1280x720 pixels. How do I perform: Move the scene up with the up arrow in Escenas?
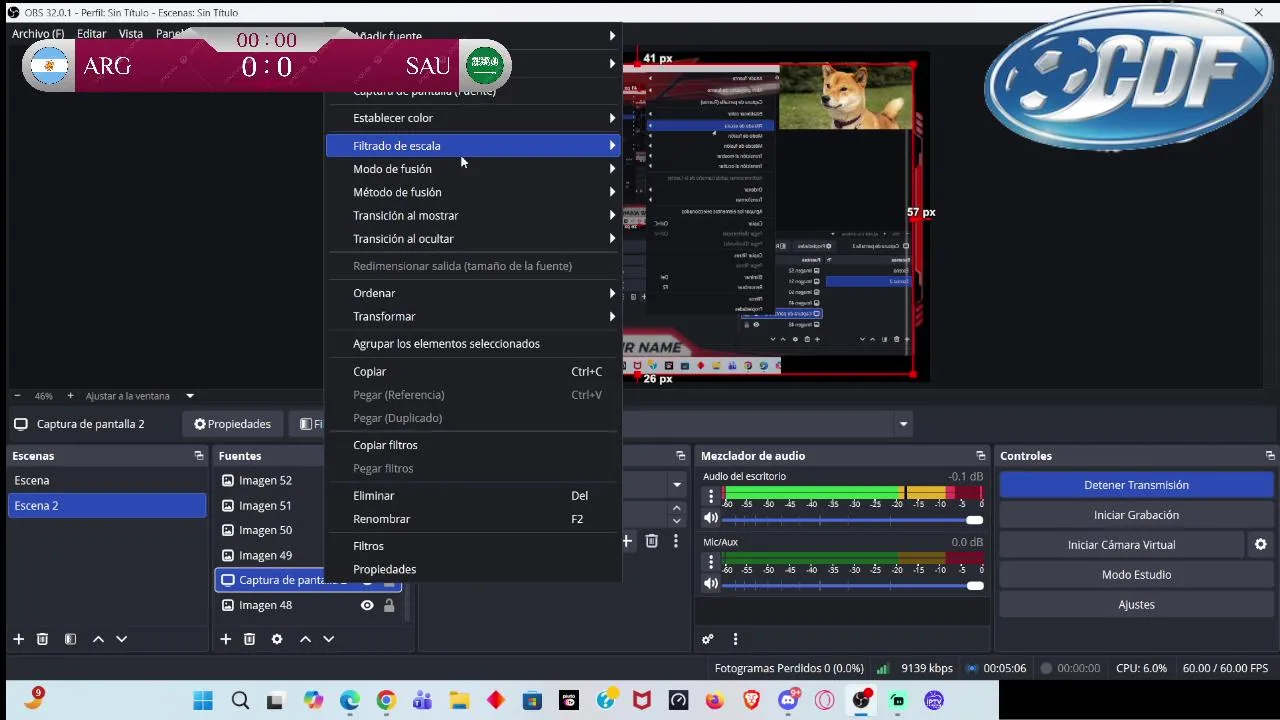click(98, 639)
